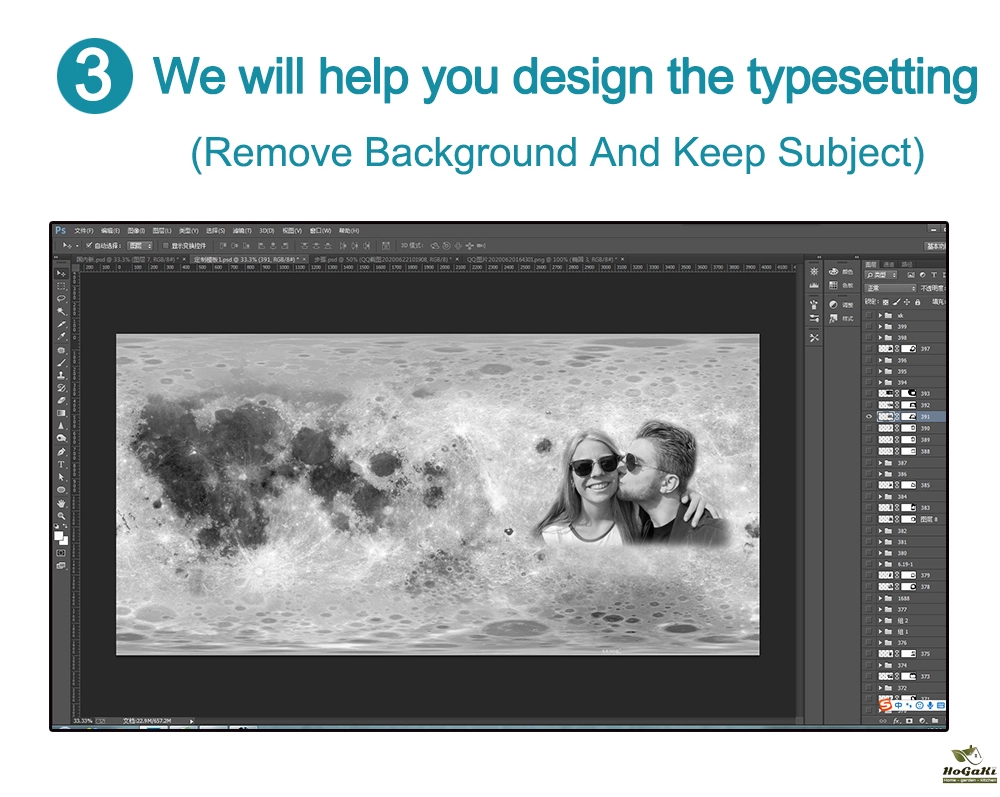Click the foreground/background color swatch
The image size is (1000, 797).
tap(61, 537)
